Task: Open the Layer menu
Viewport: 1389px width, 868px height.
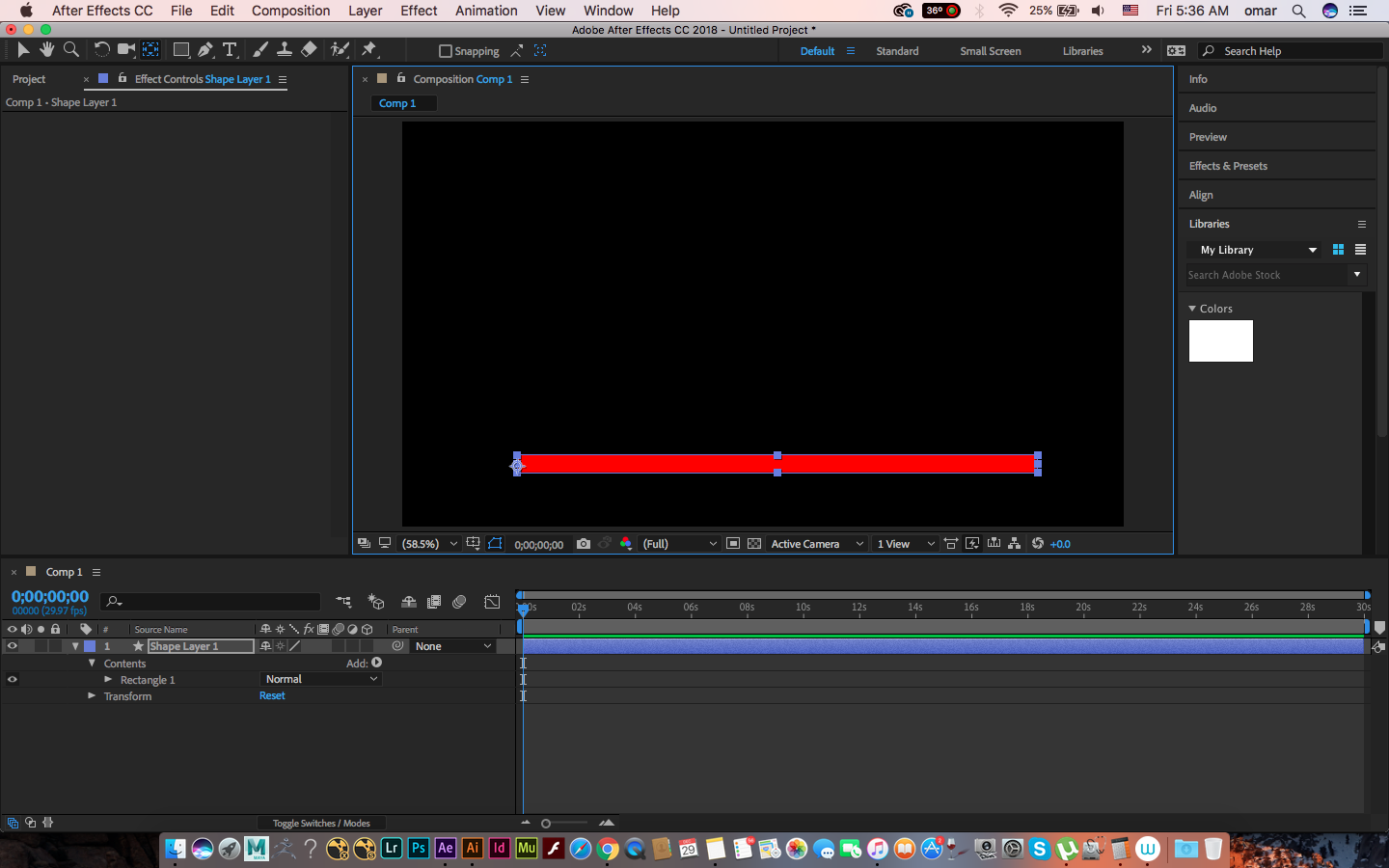Action: tap(366, 11)
